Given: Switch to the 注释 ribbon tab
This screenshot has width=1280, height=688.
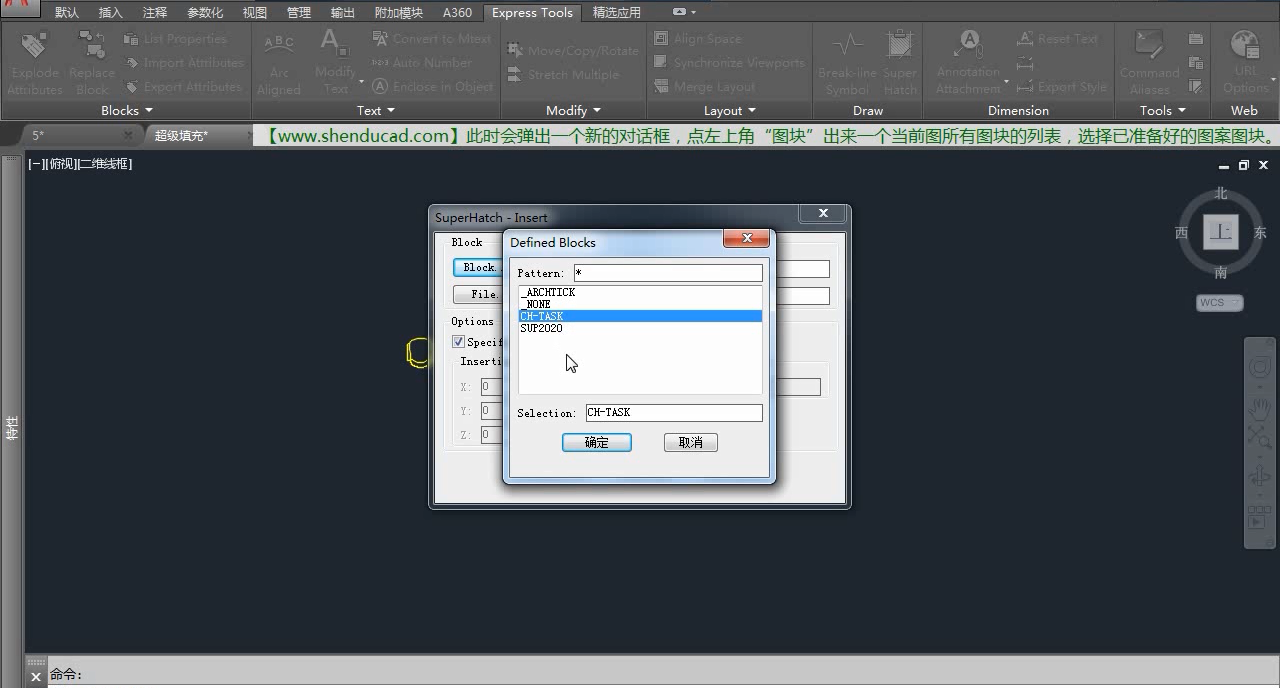Looking at the screenshot, I should coord(155,13).
